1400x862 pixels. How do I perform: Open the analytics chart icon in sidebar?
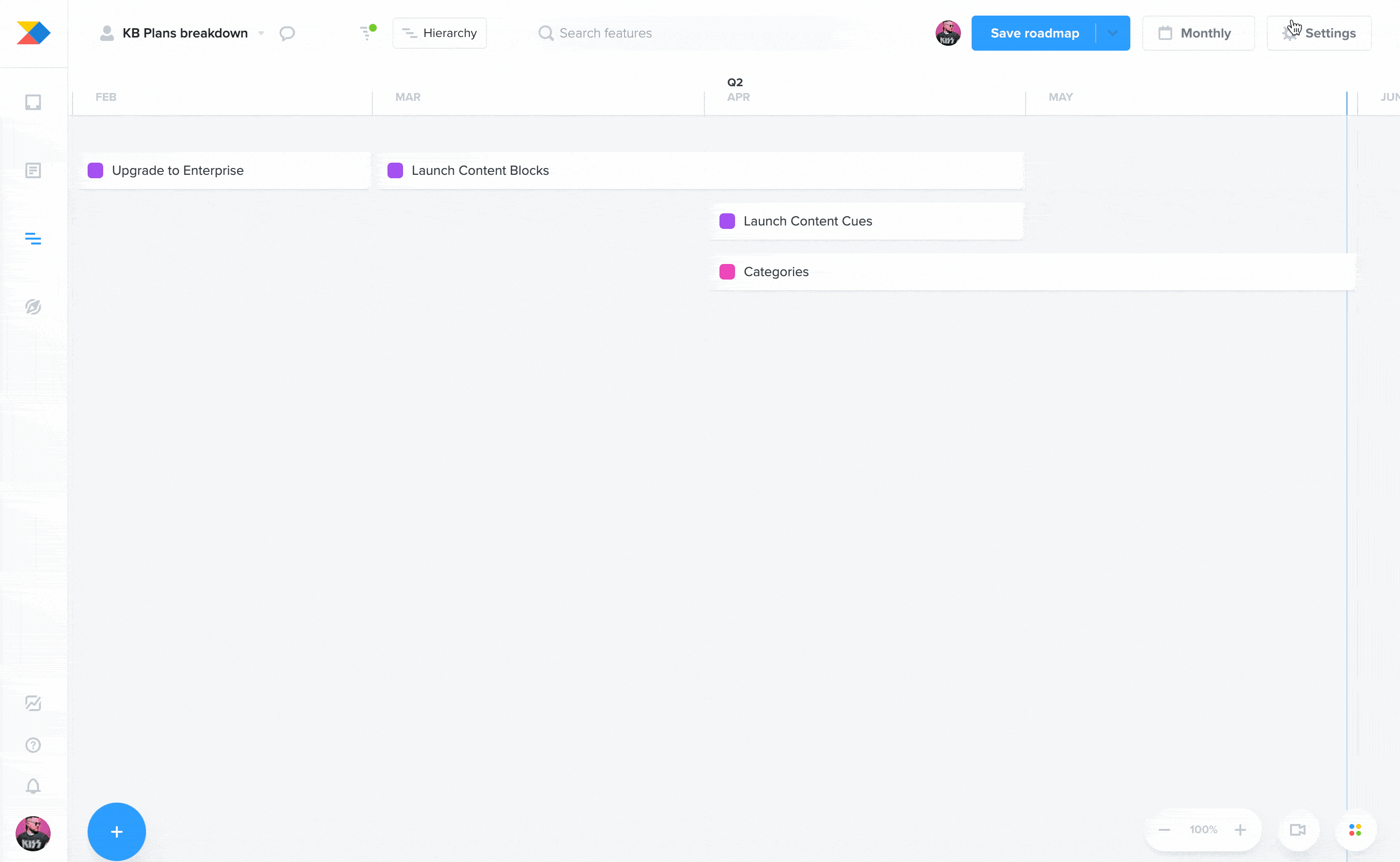[33, 704]
